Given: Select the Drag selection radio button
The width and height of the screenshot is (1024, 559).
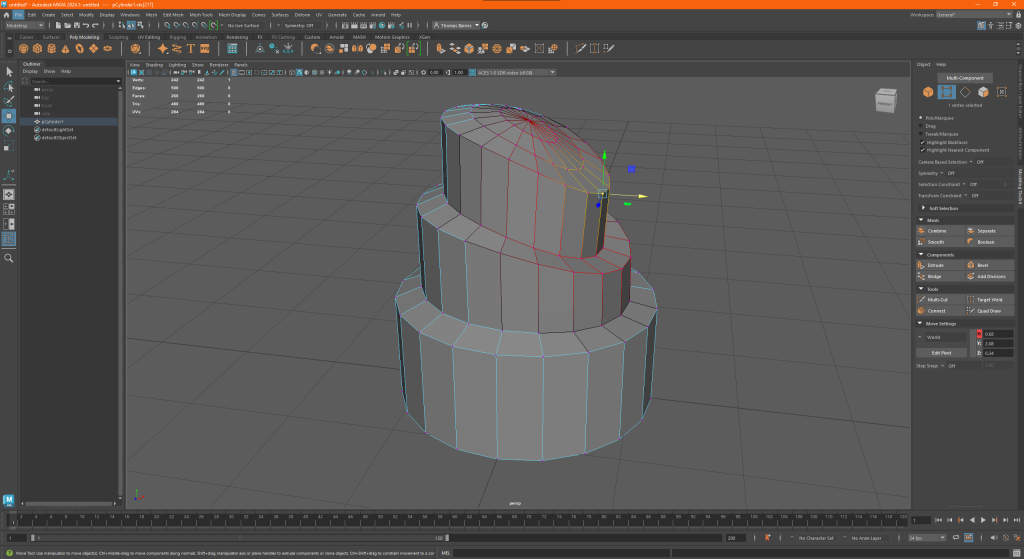Looking at the screenshot, I should click(x=921, y=126).
